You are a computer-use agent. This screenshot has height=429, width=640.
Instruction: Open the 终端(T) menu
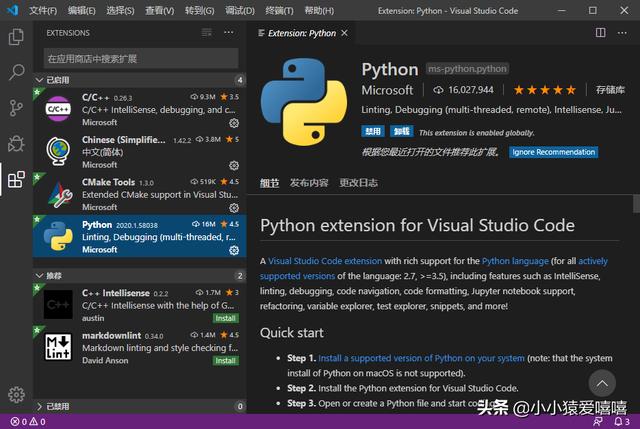pos(279,11)
